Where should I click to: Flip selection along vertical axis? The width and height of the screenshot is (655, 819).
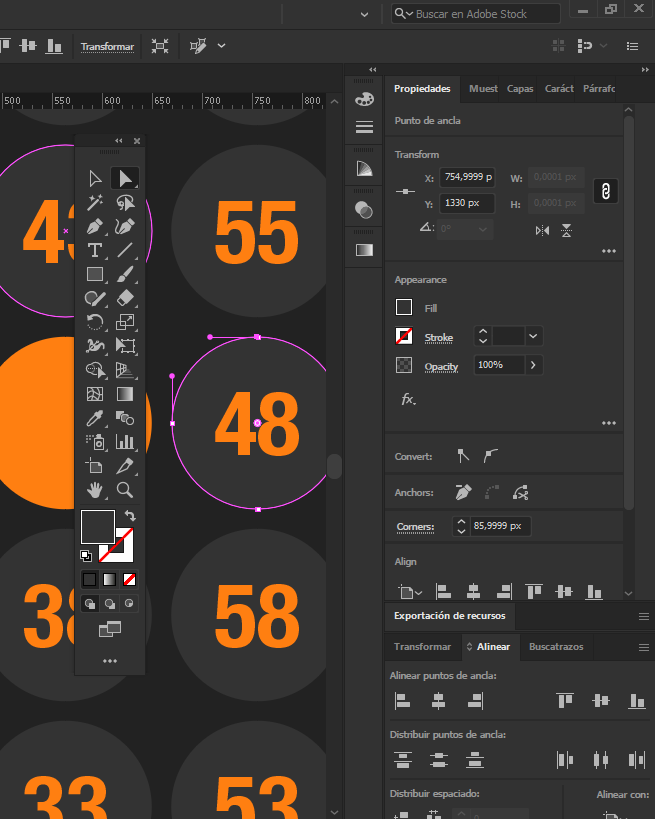tap(567, 230)
